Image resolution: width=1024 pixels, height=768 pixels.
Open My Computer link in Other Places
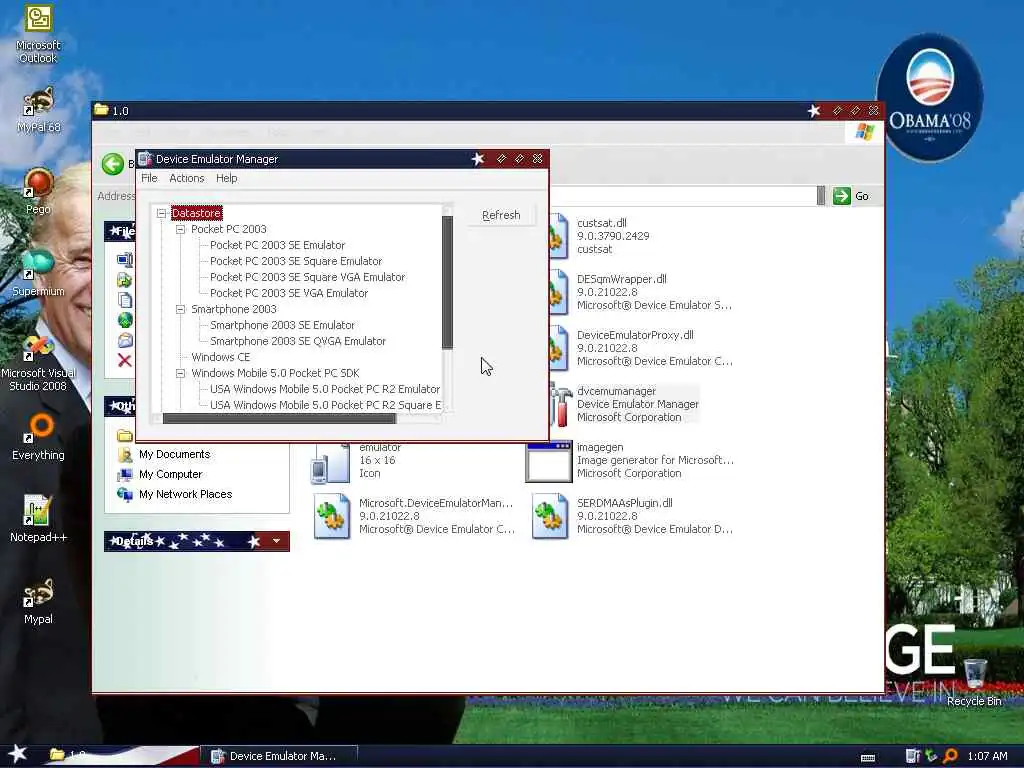pos(170,475)
